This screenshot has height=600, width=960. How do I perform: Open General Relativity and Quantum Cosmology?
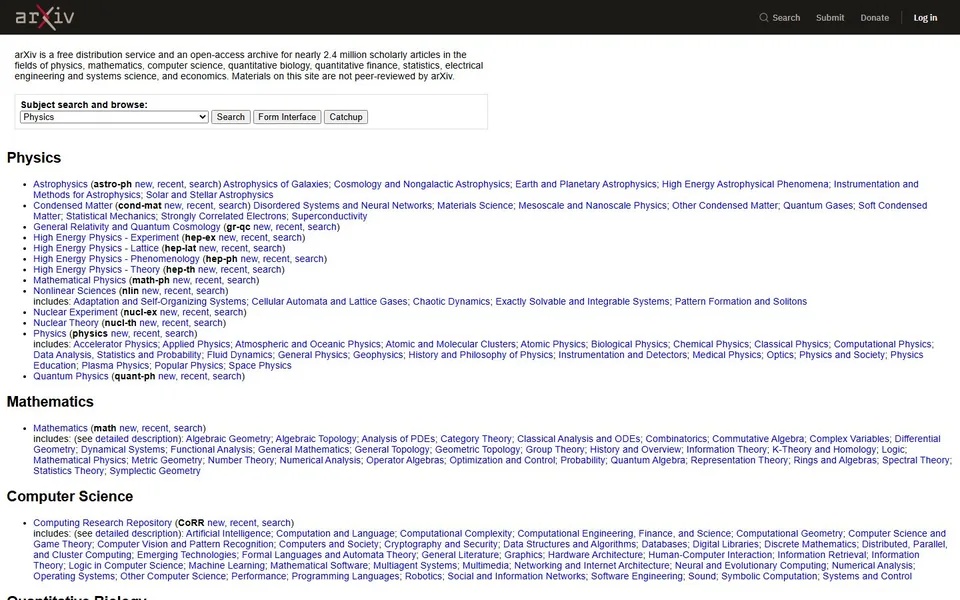127,227
